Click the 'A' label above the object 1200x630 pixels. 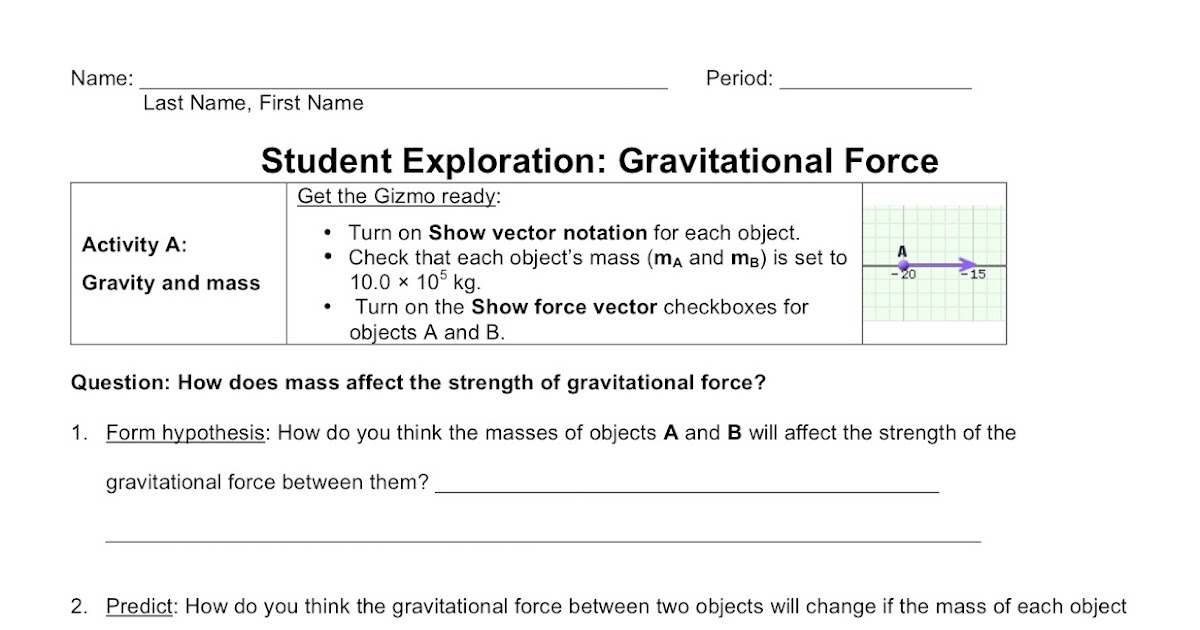tap(902, 251)
